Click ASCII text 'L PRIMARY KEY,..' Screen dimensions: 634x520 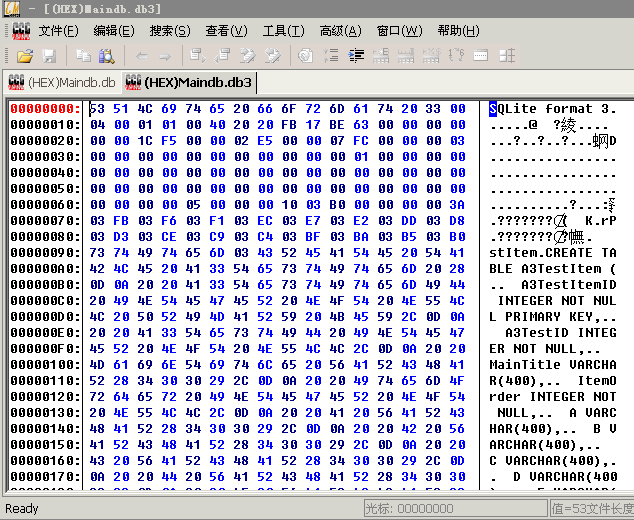click(x=553, y=317)
